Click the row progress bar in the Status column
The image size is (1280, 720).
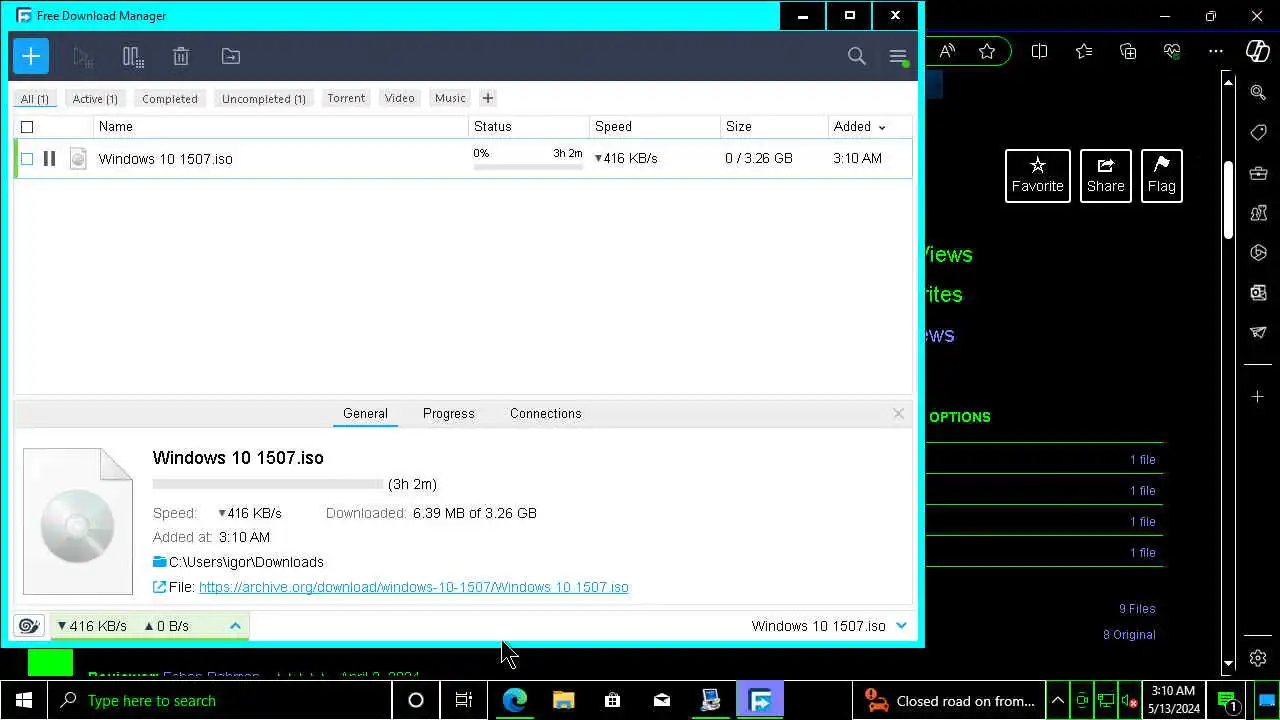click(x=528, y=167)
